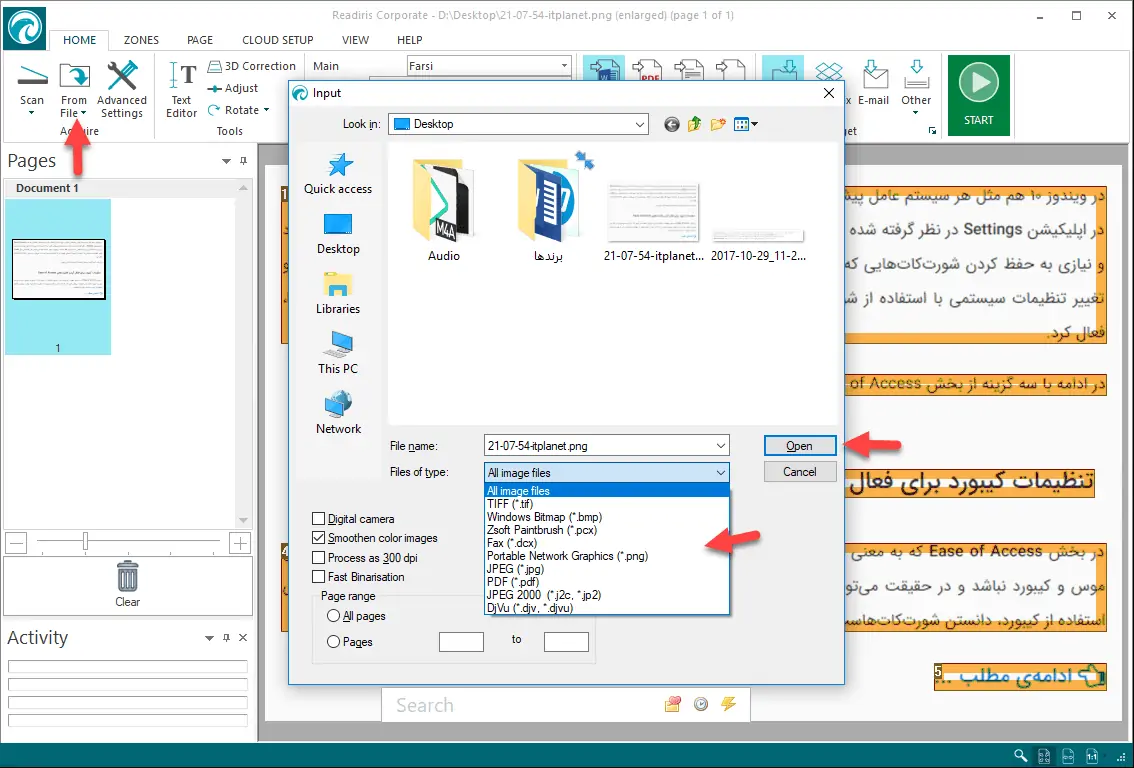Open the CLOUD SETUP tab

tap(278, 40)
